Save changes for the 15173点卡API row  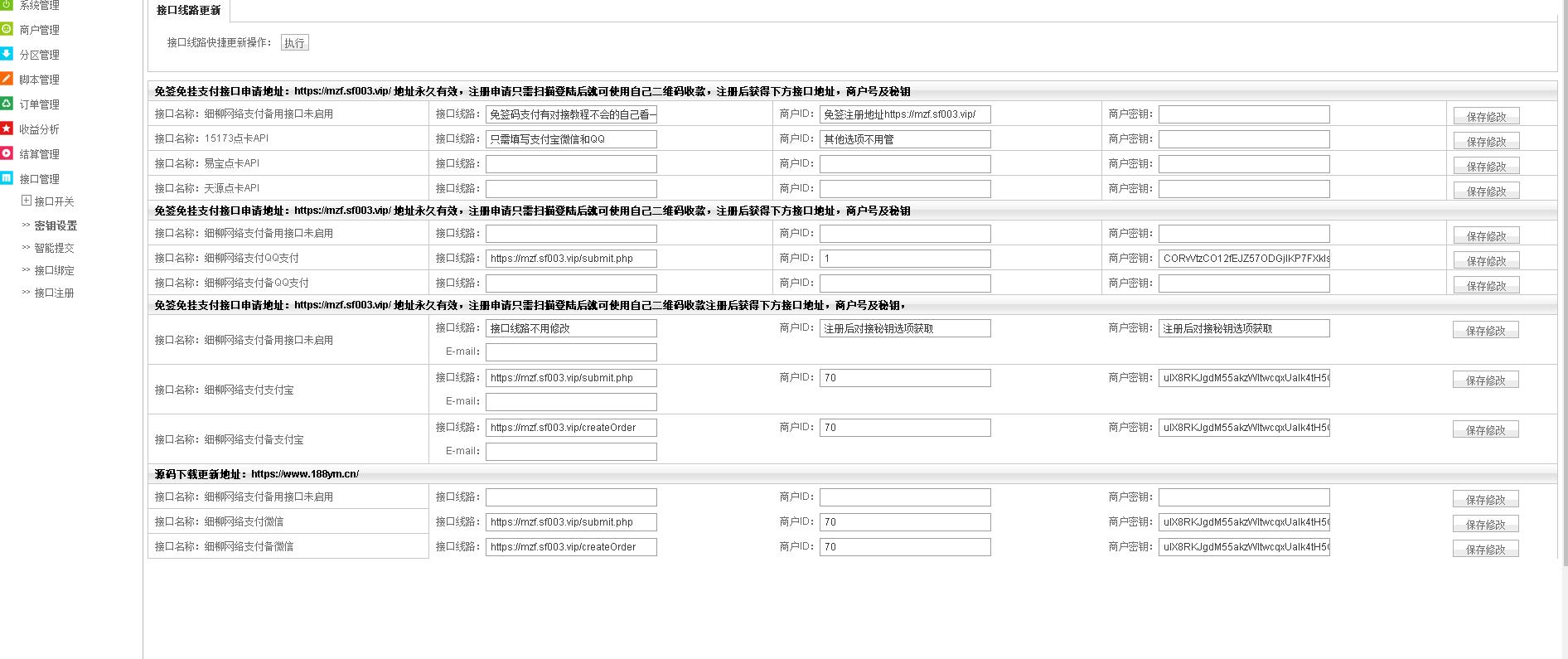tap(1486, 141)
